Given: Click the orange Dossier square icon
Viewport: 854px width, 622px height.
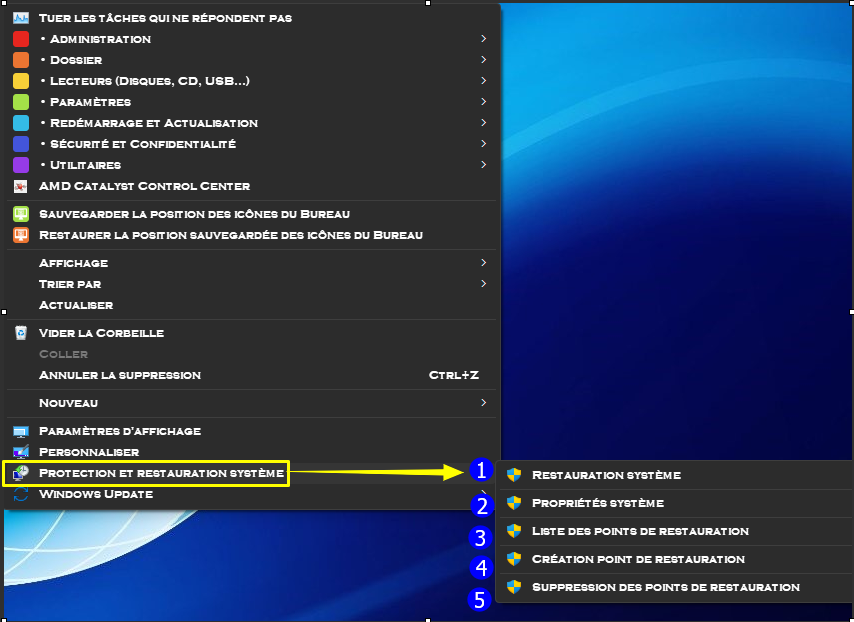Looking at the screenshot, I should [21, 60].
